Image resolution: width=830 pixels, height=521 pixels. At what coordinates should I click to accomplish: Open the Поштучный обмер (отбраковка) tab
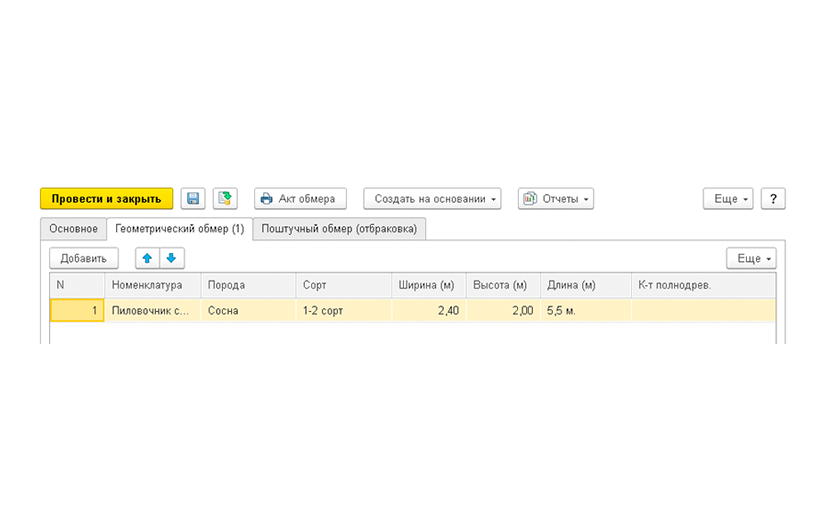pyautogui.click(x=339, y=229)
